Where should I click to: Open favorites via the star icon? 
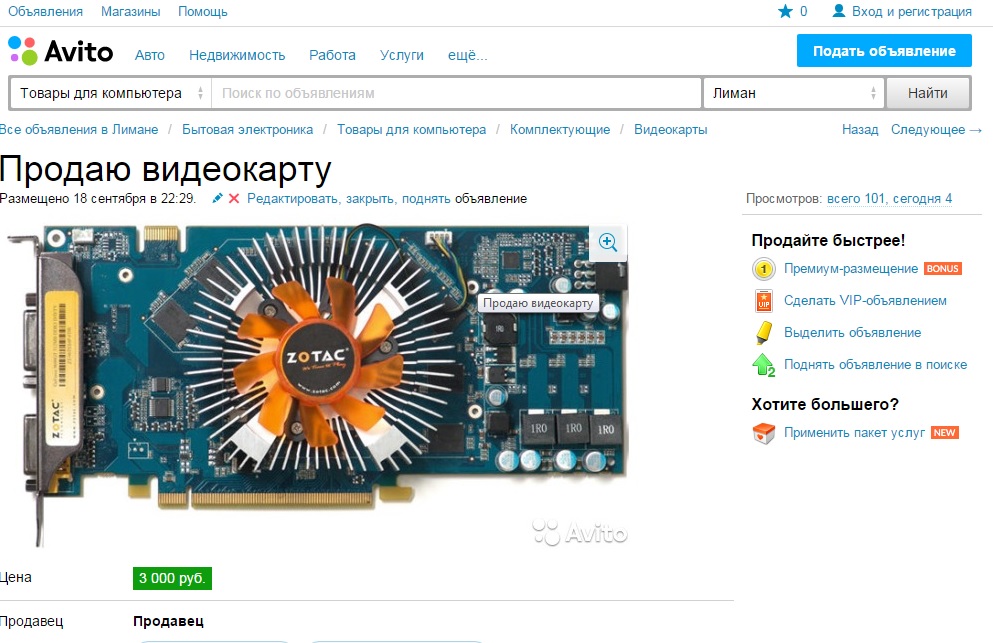tap(785, 11)
